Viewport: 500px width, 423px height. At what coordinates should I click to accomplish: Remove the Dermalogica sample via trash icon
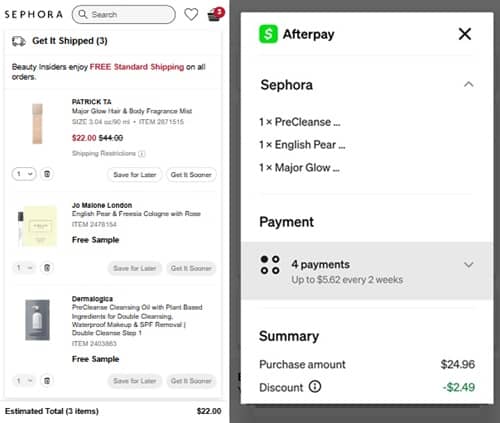pos(47,380)
